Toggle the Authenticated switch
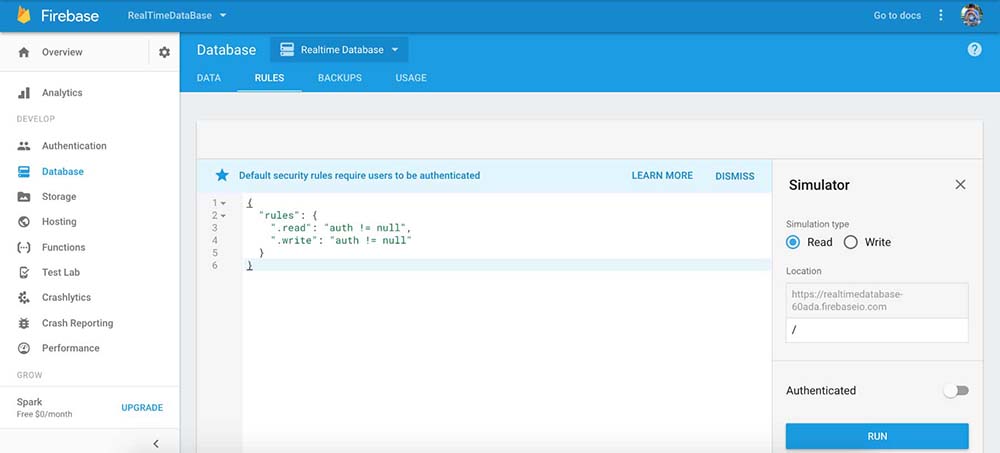Screen dimensions: 1000x453 pos(956,391)
